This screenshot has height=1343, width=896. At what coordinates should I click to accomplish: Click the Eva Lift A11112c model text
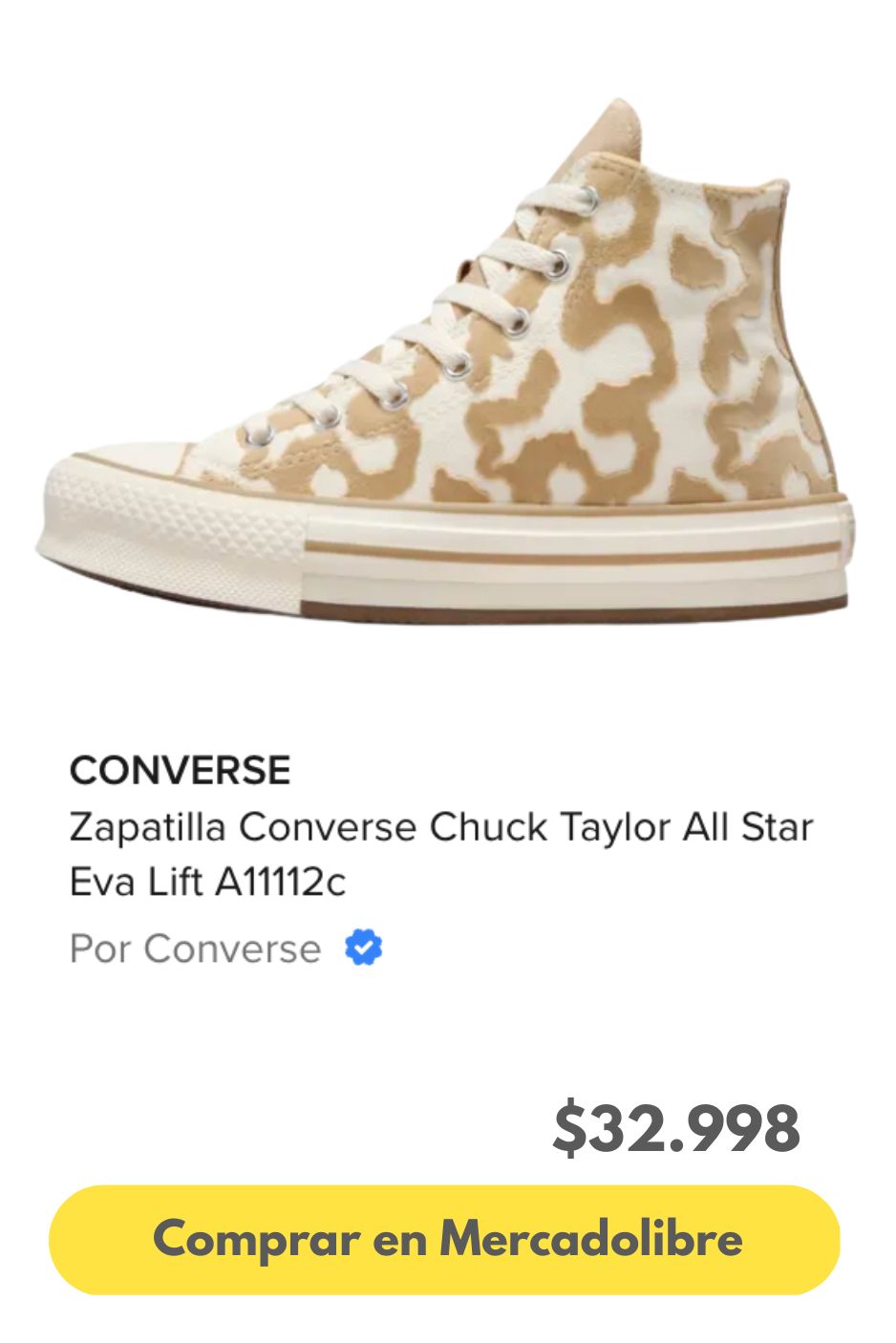pos(207,882)
